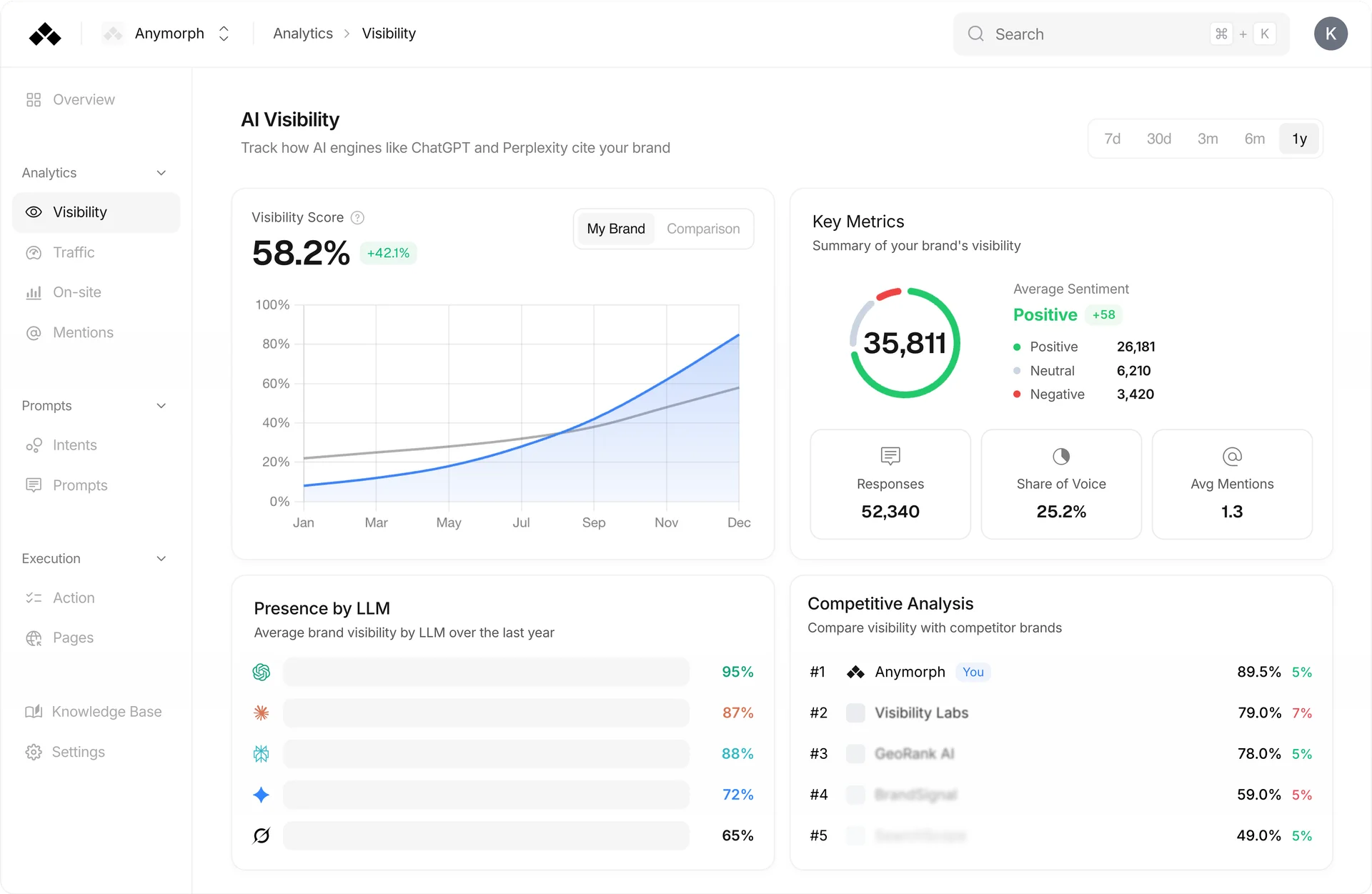The image size is (1372, 894).
Task: Switch to Comparison view on Visibility Score
Action: [703, 229]
